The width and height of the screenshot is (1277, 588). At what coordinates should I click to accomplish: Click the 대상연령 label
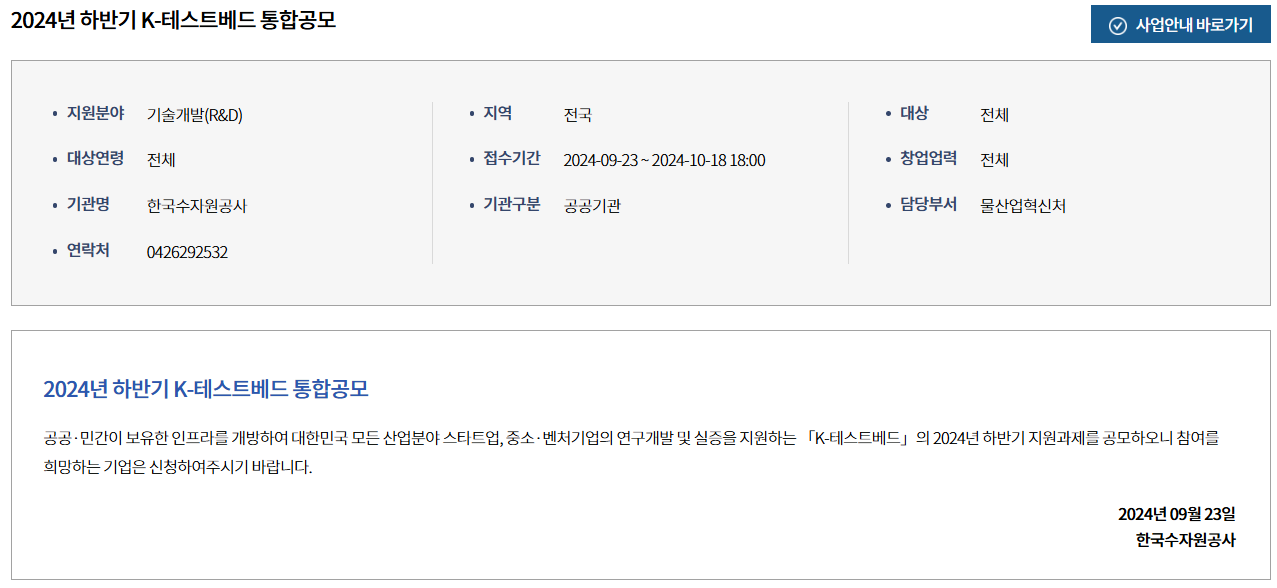[95, 158]
